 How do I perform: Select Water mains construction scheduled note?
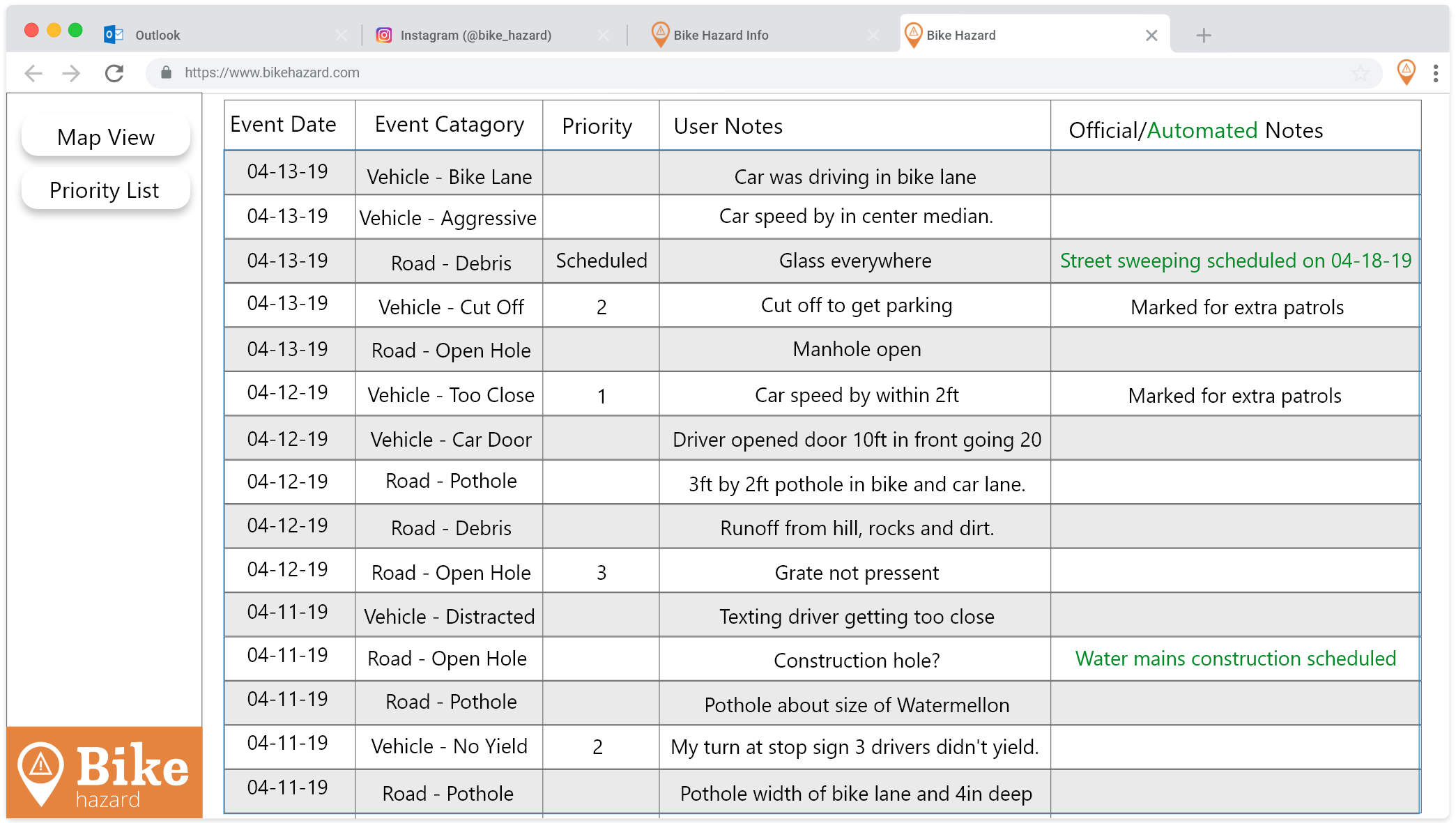(1235, 659)
